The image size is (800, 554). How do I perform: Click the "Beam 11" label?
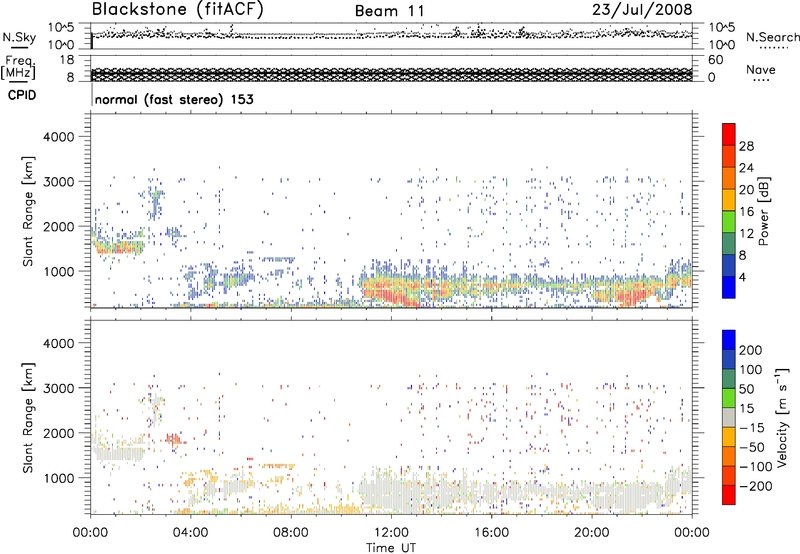[x=390, y=12]
